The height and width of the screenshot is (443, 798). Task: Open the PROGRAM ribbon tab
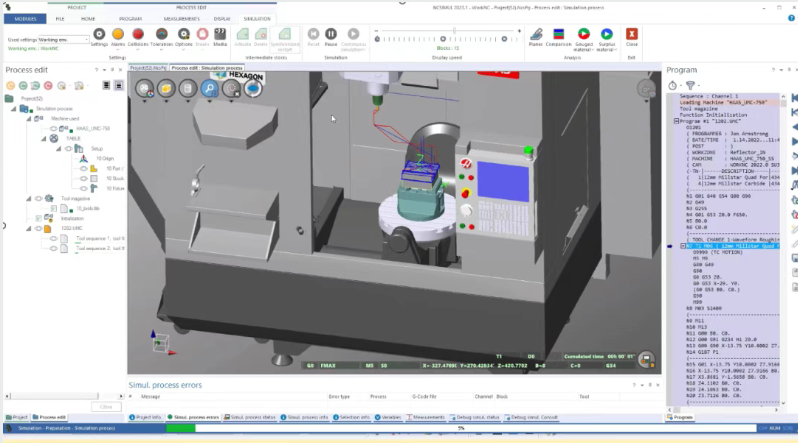pos(130,18)
